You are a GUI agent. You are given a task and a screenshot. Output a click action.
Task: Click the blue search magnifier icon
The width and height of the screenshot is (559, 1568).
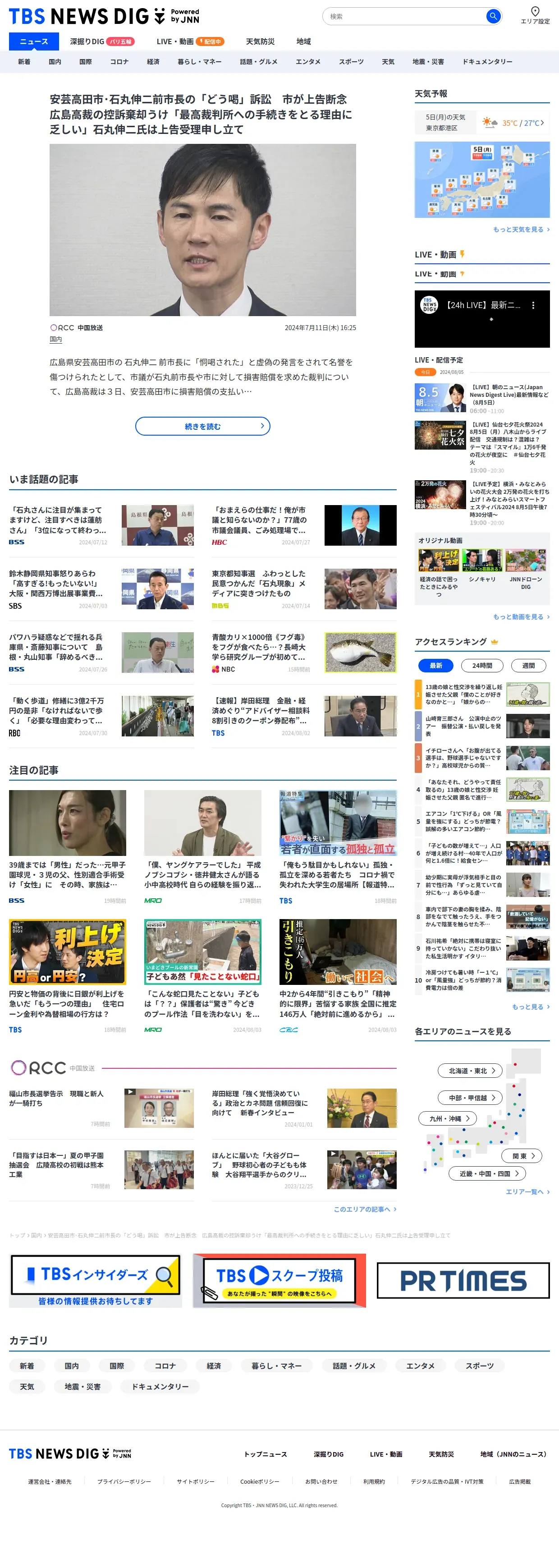(493, 16)
